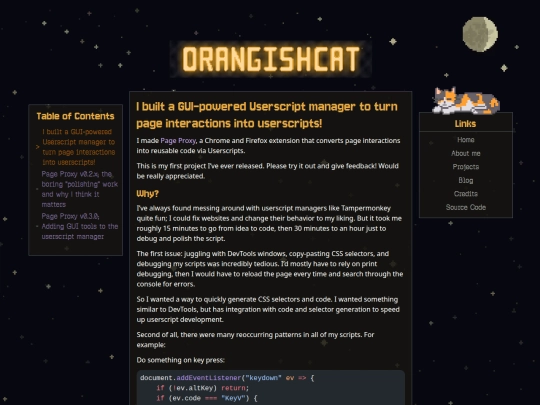Click the ORANGISHCAT site title logo
This screenshot has width=540, height=405.
coord(271,59)
